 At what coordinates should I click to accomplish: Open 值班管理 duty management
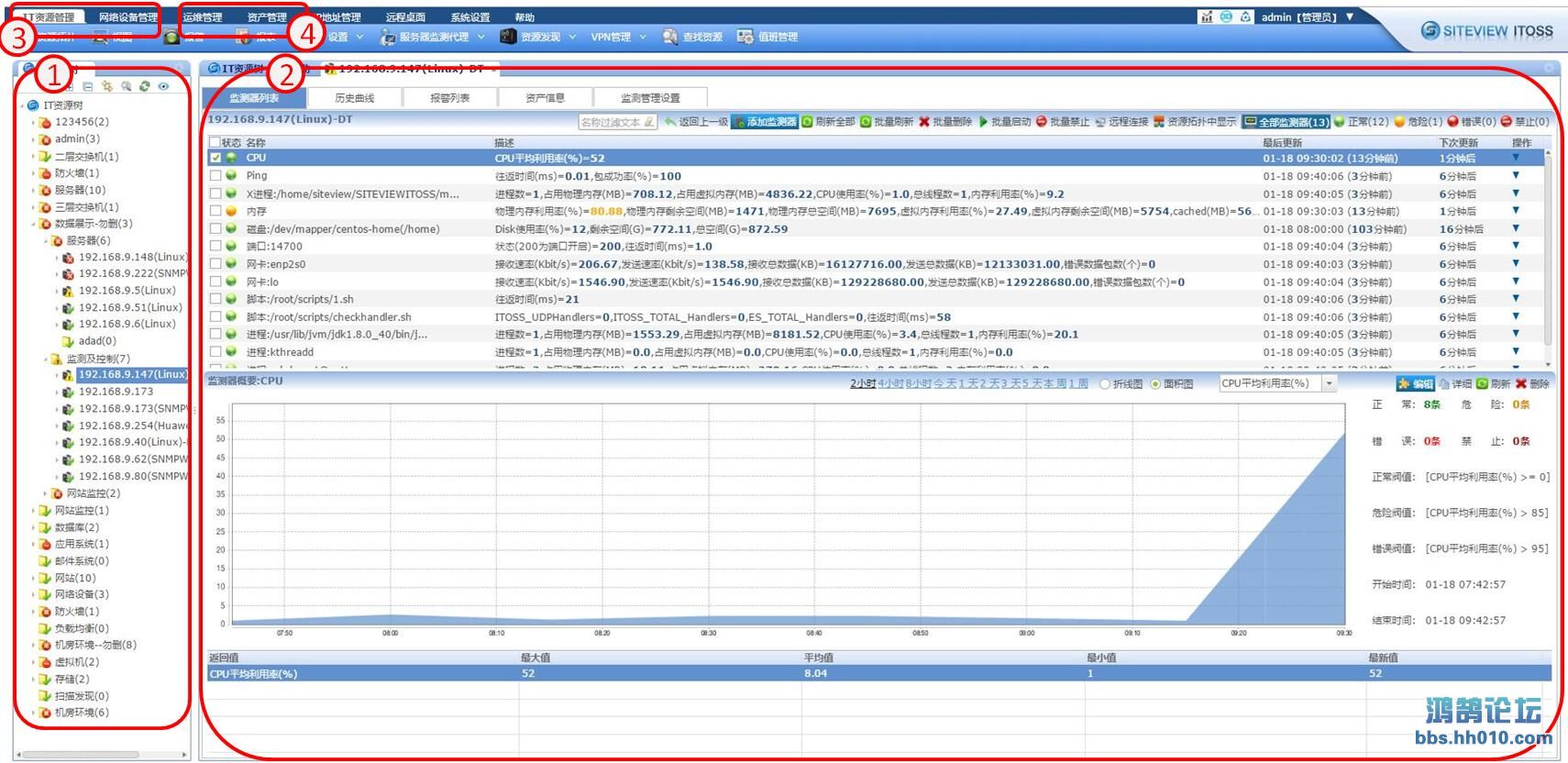click(767, 37)
